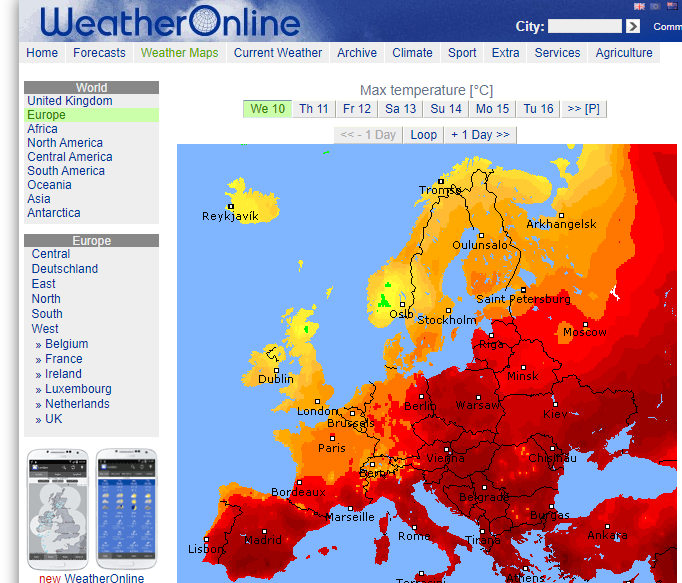Screen dimensions: 682x583
Task: Open East region link
Action: (43, 284)
